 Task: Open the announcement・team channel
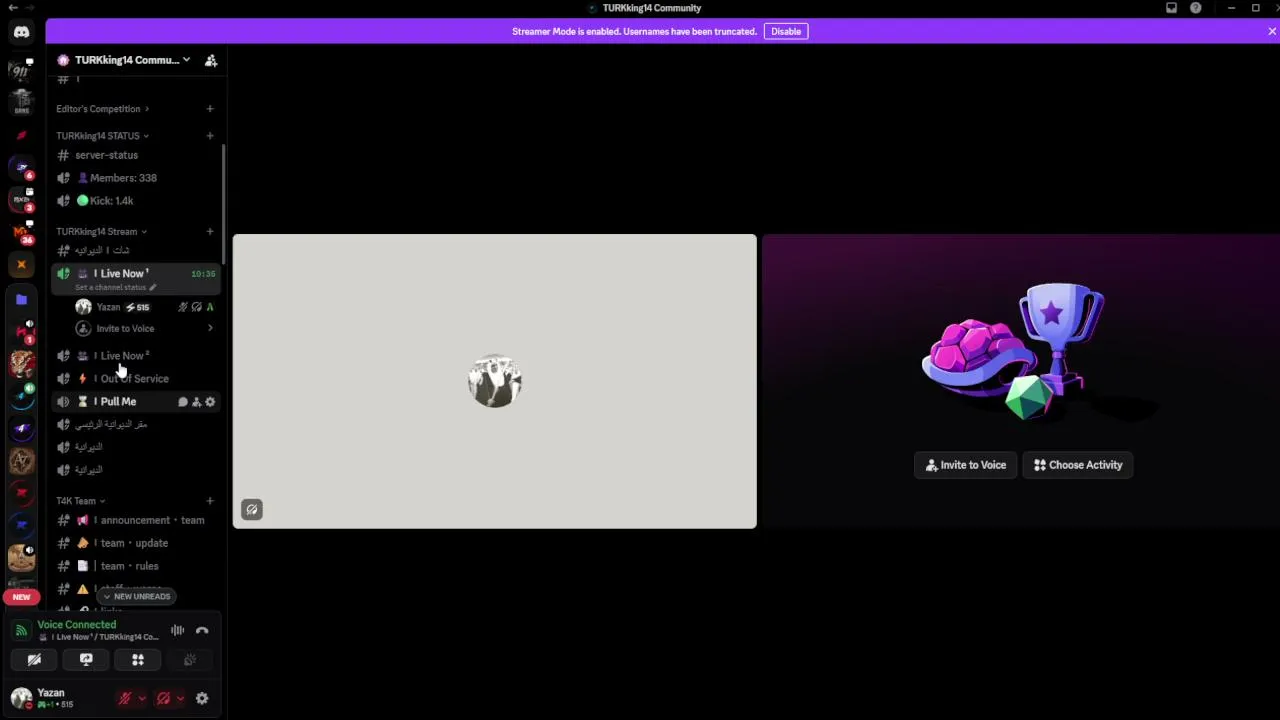click(x=136, y=520)
